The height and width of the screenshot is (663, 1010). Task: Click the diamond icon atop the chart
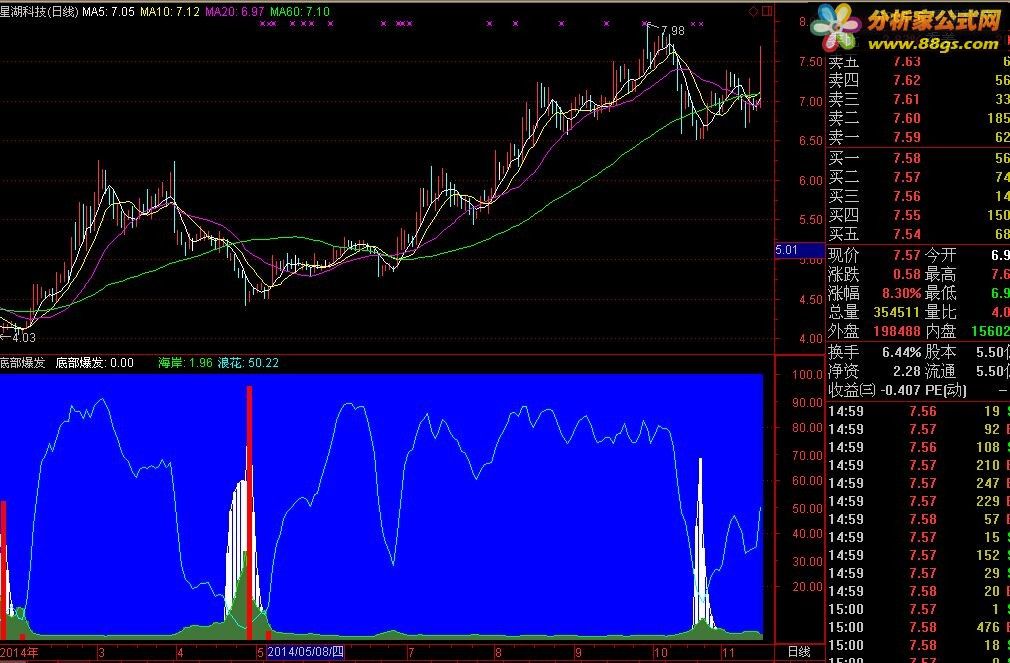(x=754, y=11)
